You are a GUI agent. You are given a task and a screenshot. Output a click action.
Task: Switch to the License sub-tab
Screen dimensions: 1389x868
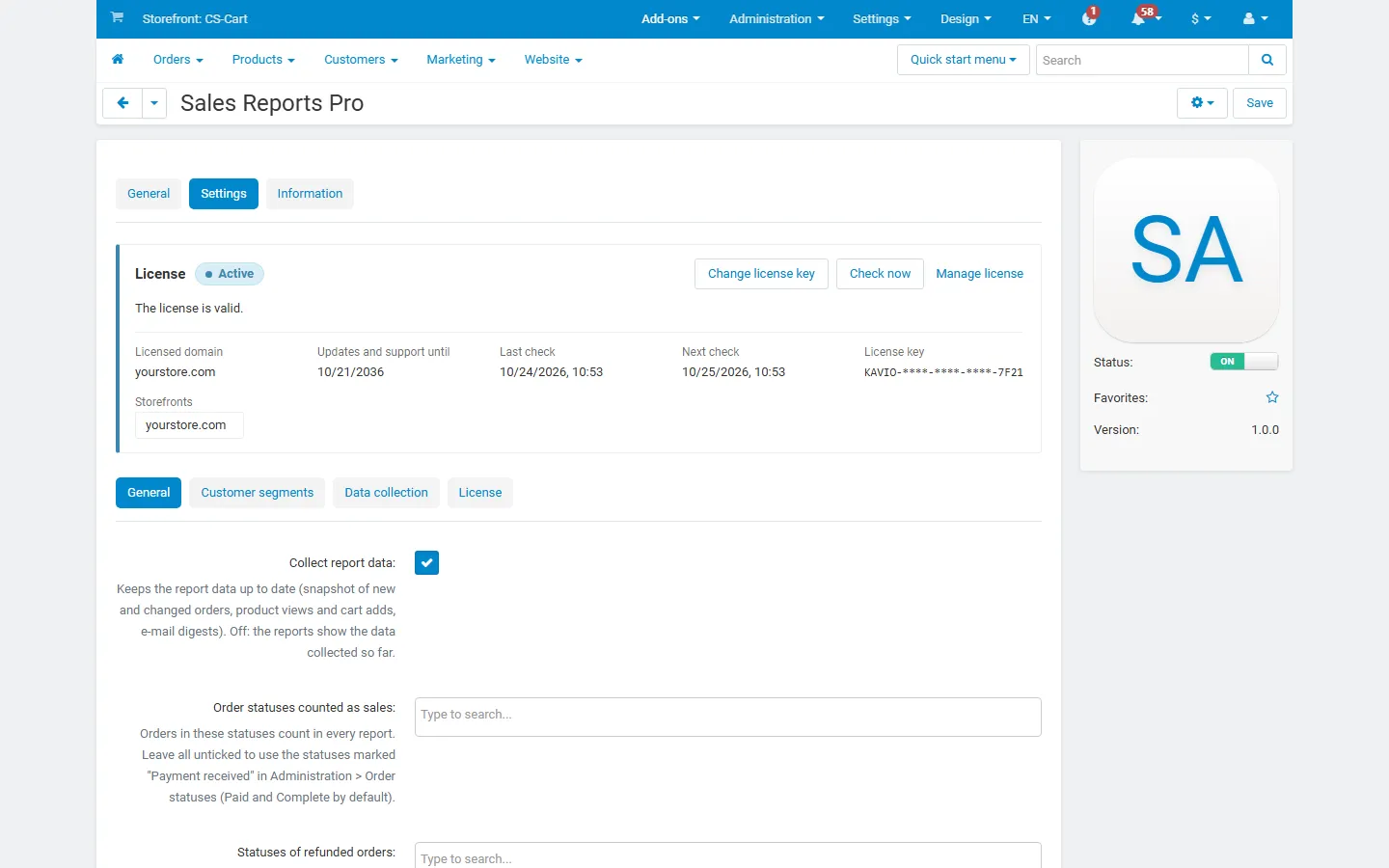pyautogui.click(x=480, y=493)
